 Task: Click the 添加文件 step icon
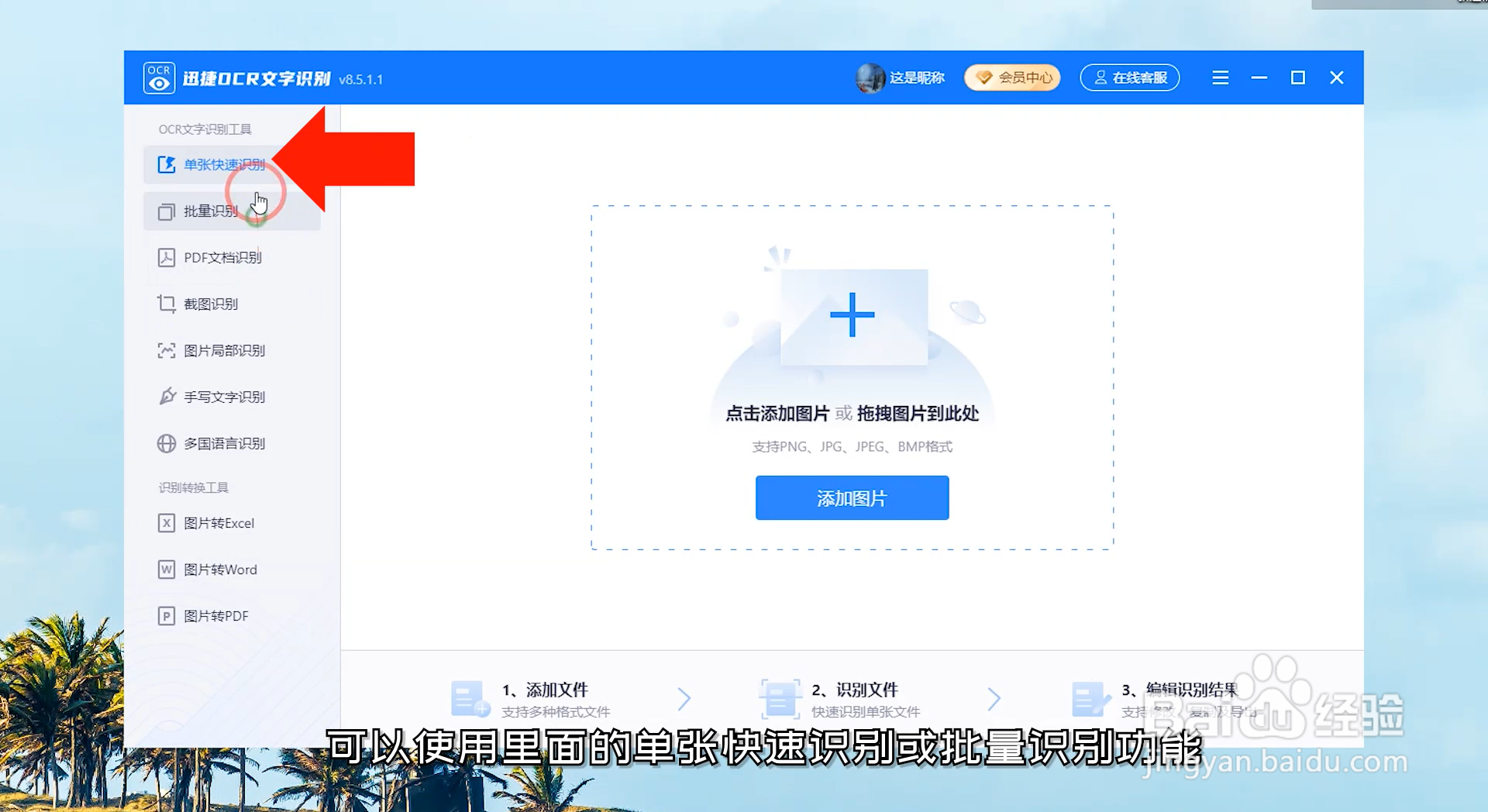tap(470, 699)
